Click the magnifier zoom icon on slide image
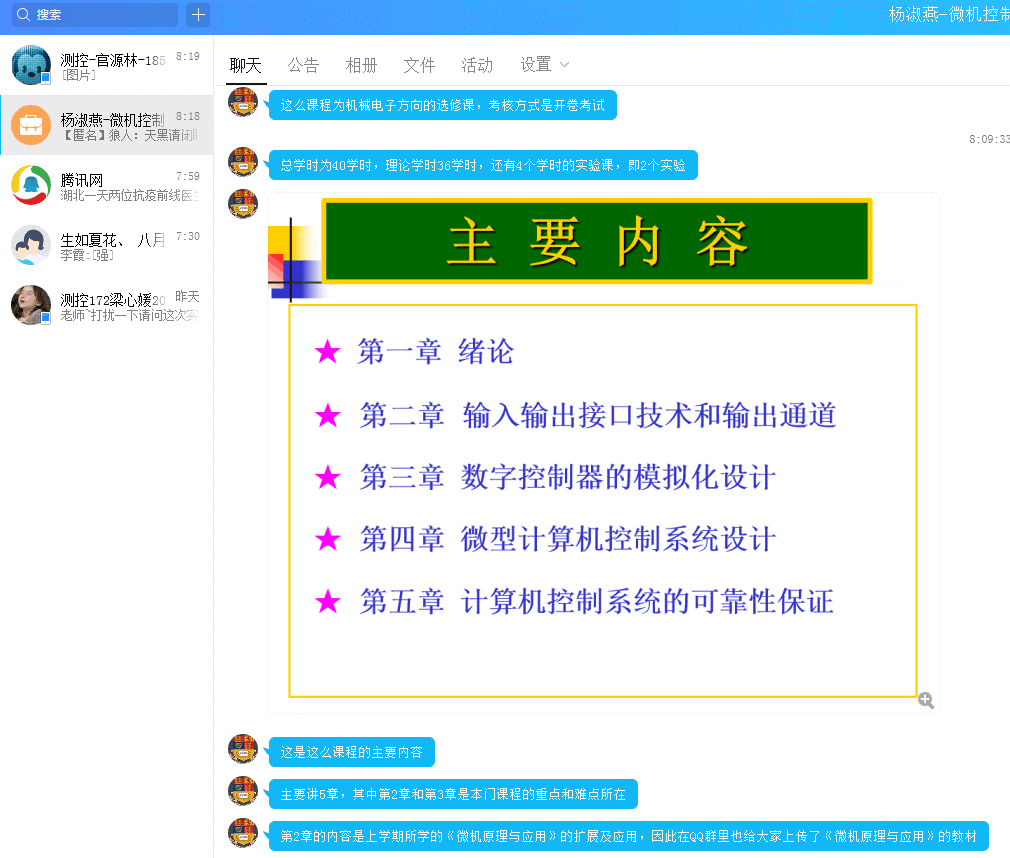Image resolution: width=1010 pixels, height=858 pixels. tap(926, 701)
